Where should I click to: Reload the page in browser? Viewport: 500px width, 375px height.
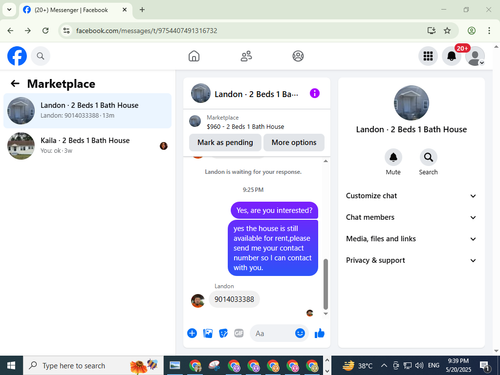coord(45,31)
